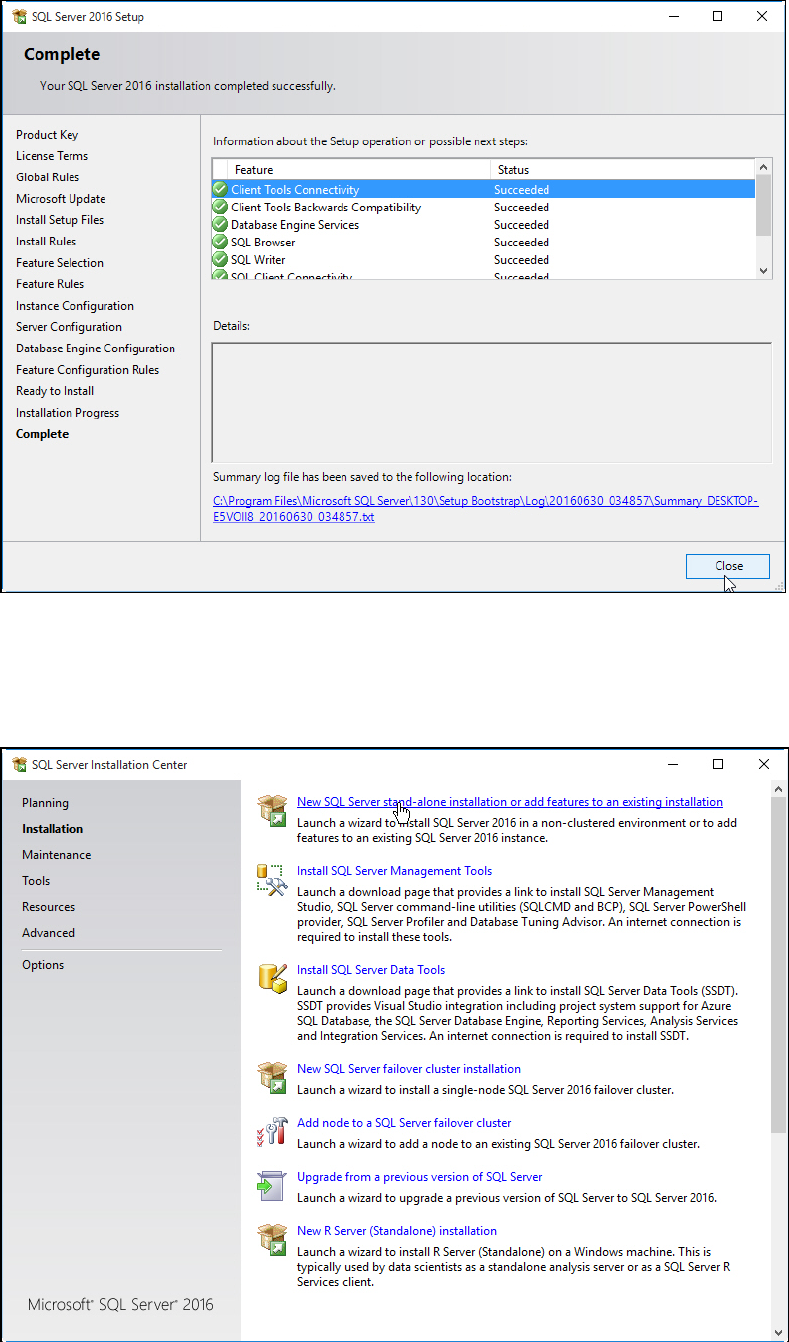The width and height of the screenshot is (789, 1342).
Task: Click New SQL Server failover cluster installation link
Action: (409, 1069)
